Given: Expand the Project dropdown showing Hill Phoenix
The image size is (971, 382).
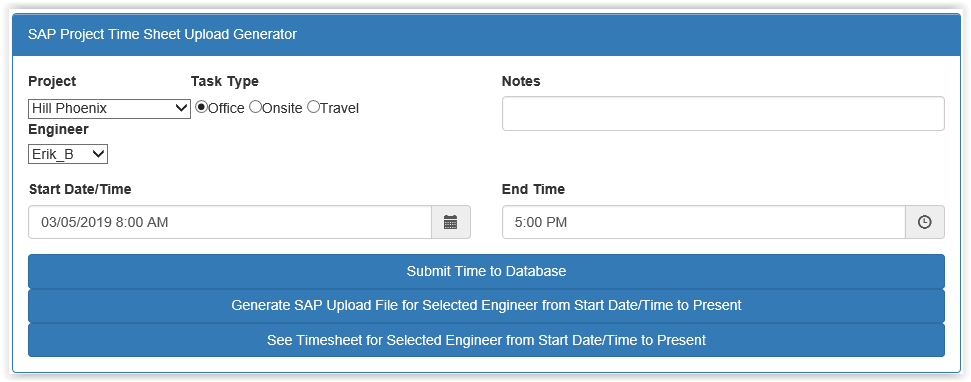Looking at the screenshot, I should pyautogui.click(x=109, y=108).
